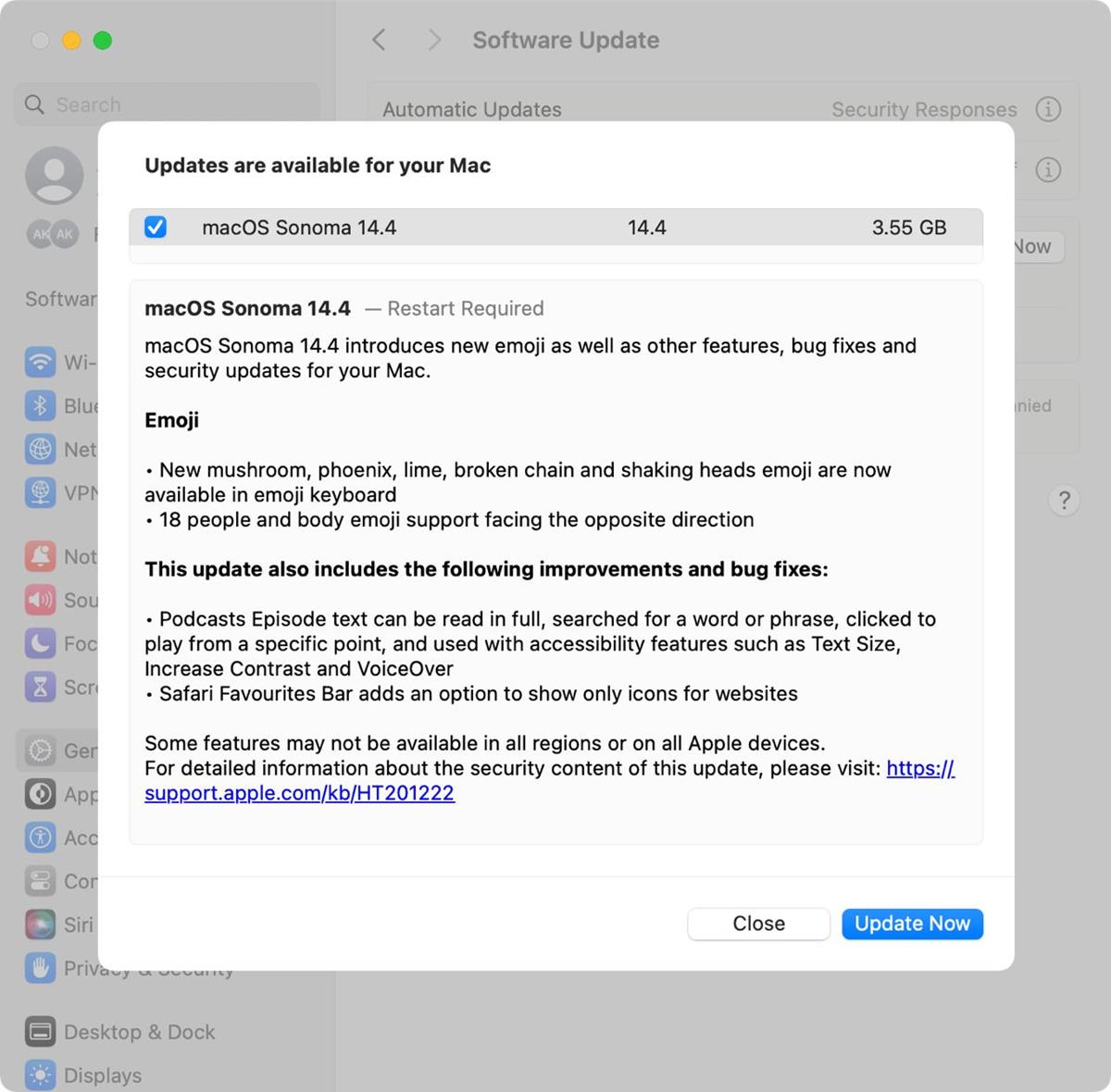Navigate back with the left chevron
Image resolution: width=1111 pixels, height=1092 pixels.
[380, 40]
